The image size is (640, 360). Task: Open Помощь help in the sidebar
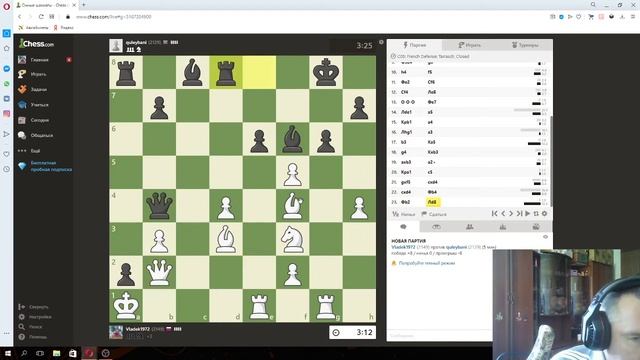coord(38,337)
